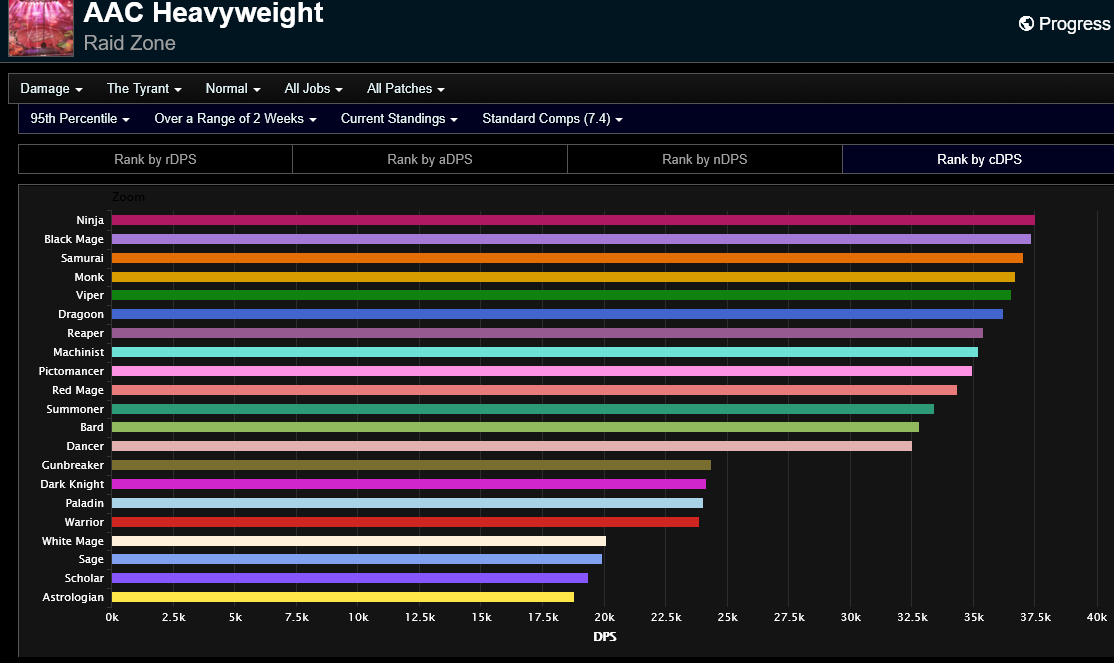The height and width of the screenshot is (663, 1114).
Task: Open the All Jobs filter dropdown
Action: pos(313,89)
